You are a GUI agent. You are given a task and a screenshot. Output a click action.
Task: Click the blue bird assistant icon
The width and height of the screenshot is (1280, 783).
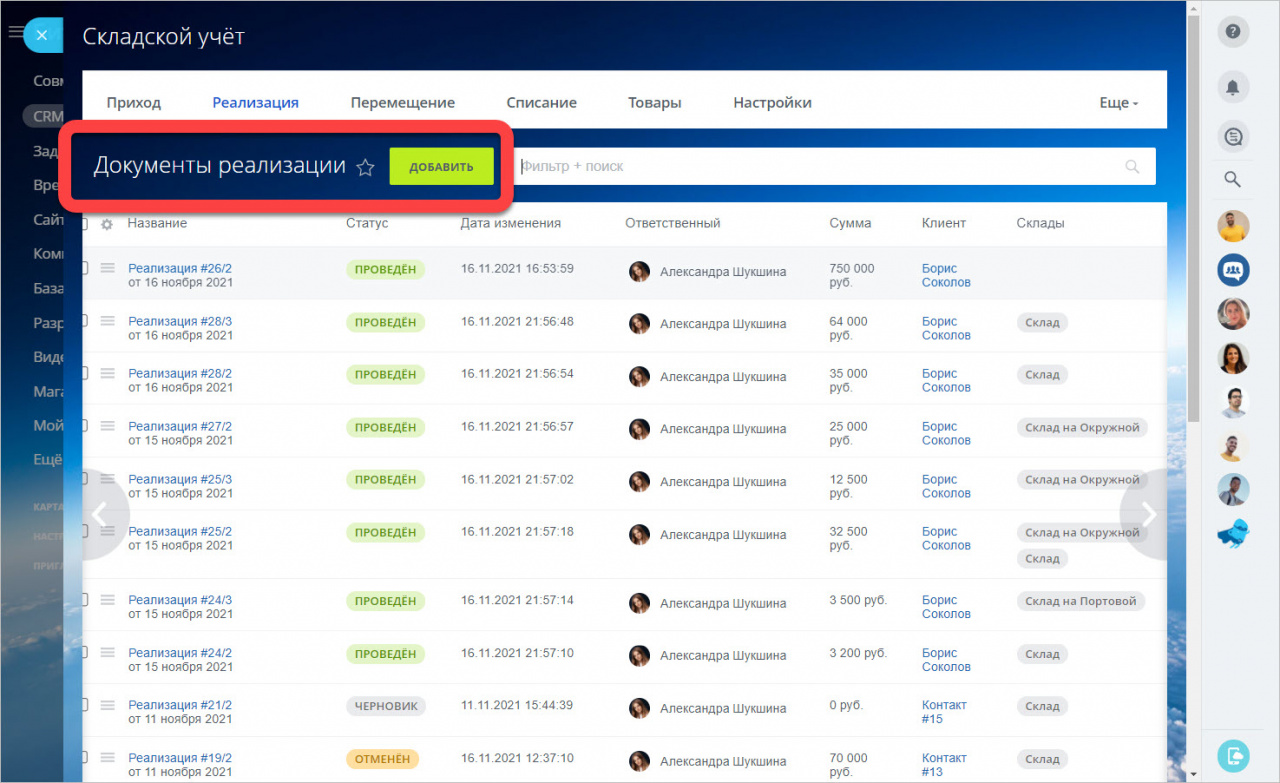pos(1233,535)
